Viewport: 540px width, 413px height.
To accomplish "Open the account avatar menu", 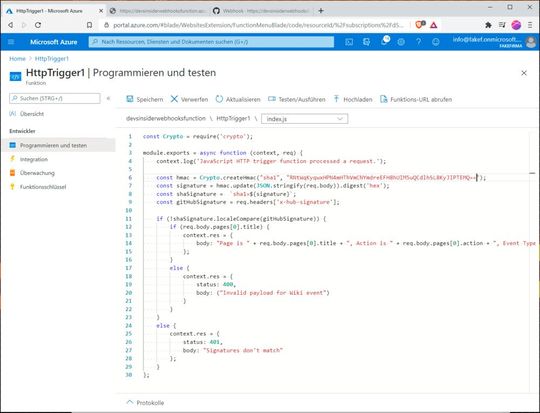I will tap(531, 42).
